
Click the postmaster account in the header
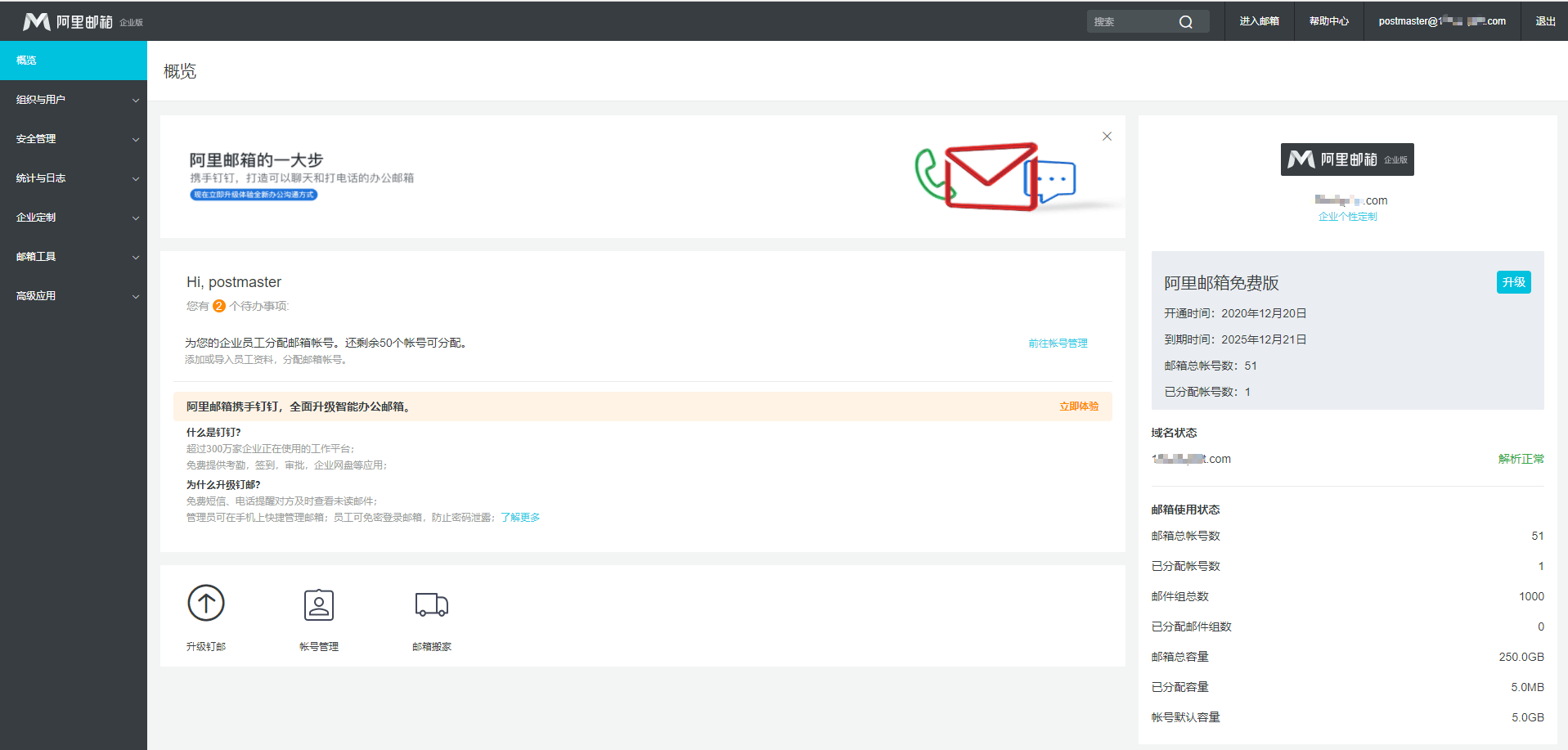(1441, 21)
